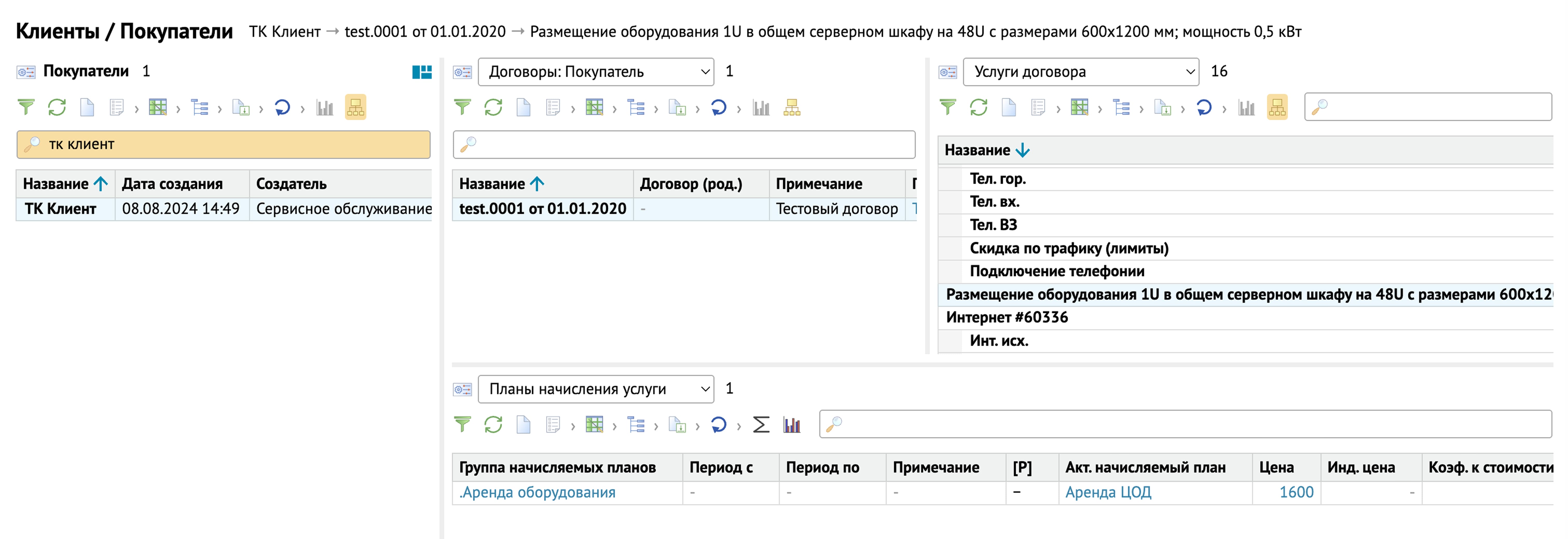Viewport: 1568px width, 539px height.
Task: Click ТК Клиент in the breadcrumb
Action: (x=285, y=32)
